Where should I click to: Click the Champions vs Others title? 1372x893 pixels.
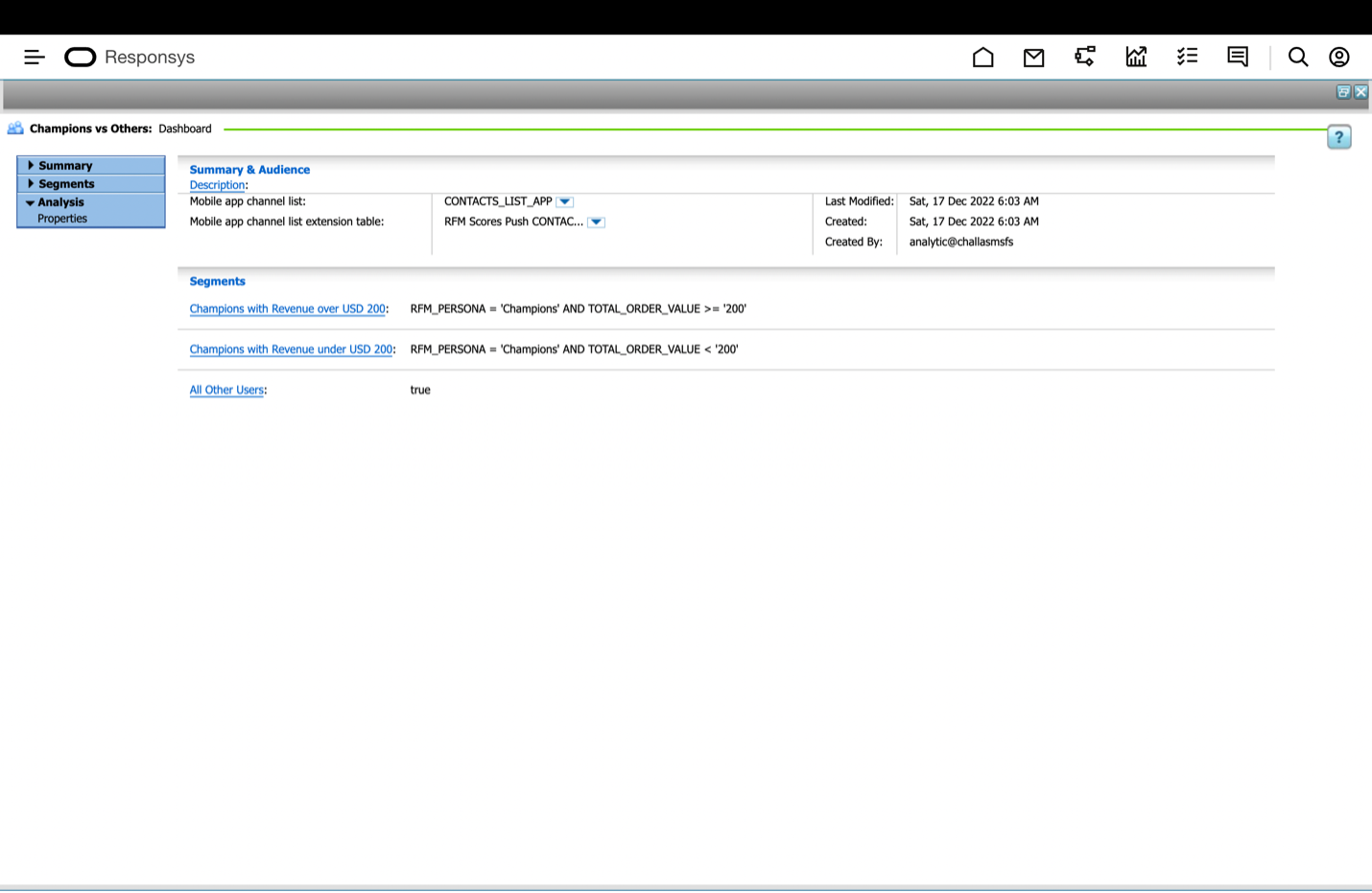point(90,129)
